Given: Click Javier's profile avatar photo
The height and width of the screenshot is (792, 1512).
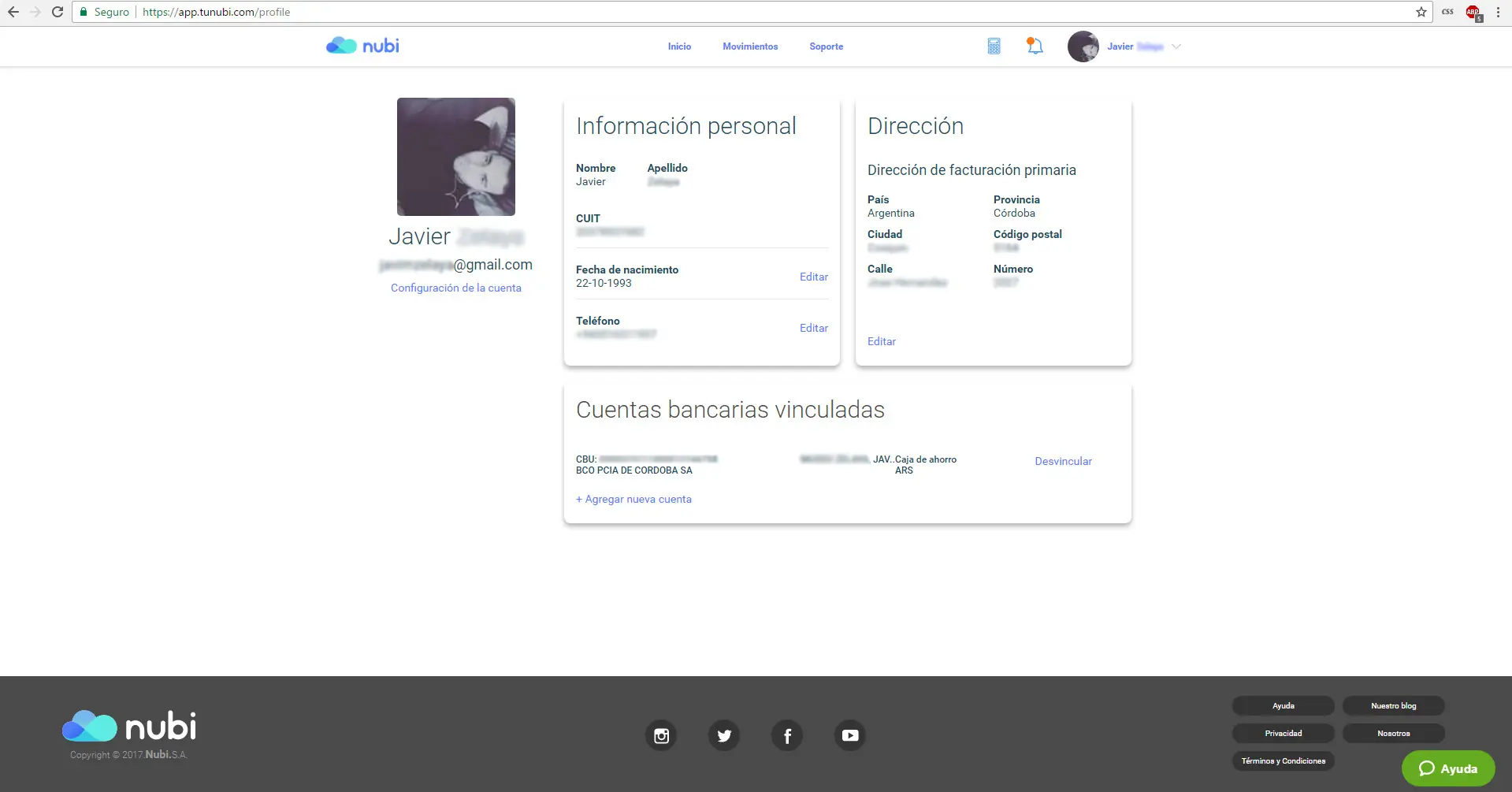Looking at the screenshot, I should (1083, 46).
